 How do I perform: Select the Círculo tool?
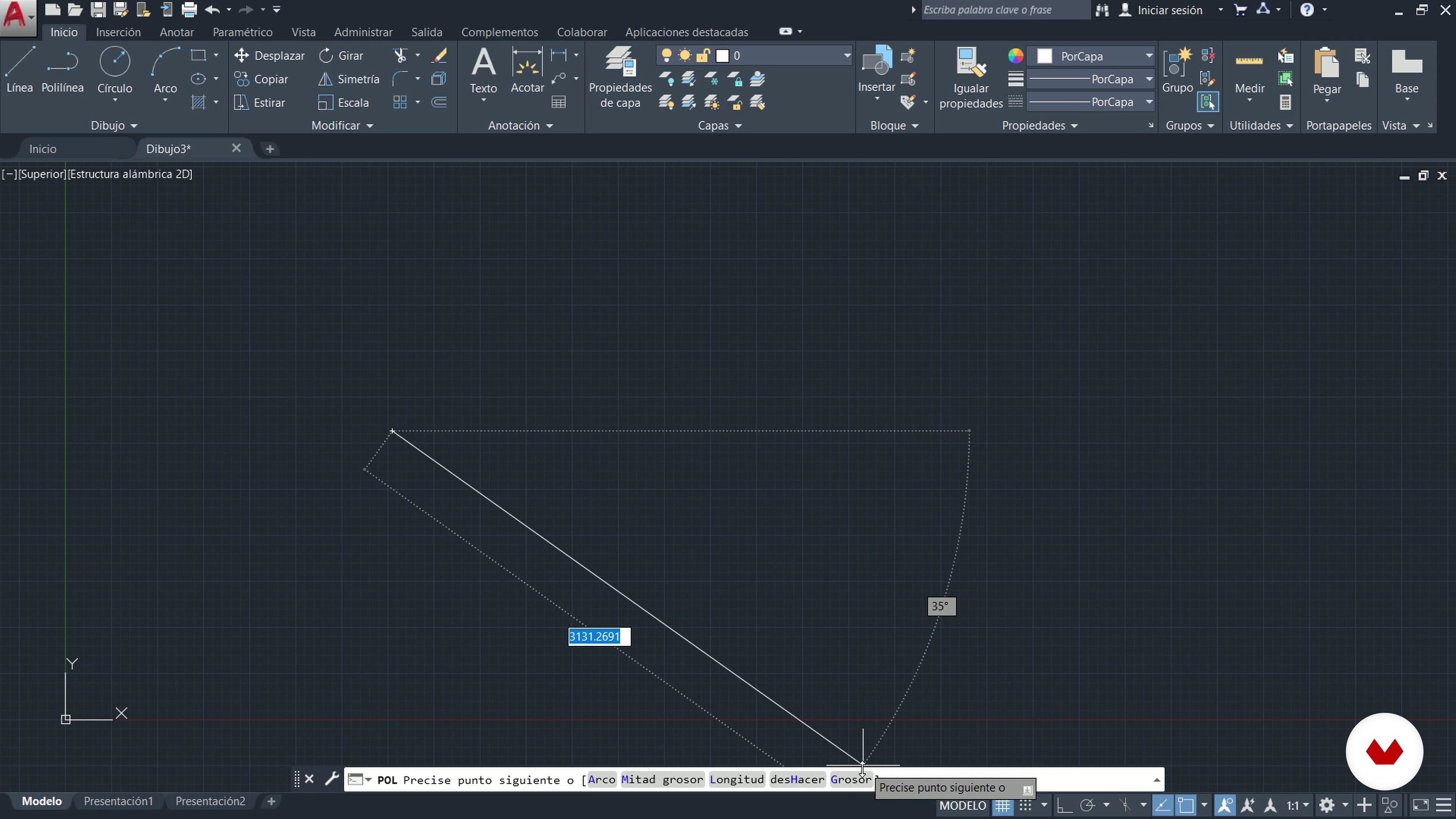pyautogui.click(x=115, y=69)
